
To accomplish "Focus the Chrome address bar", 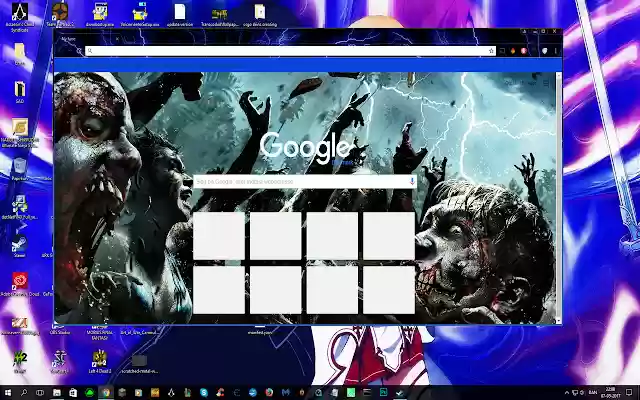I will tap(290, 51).
